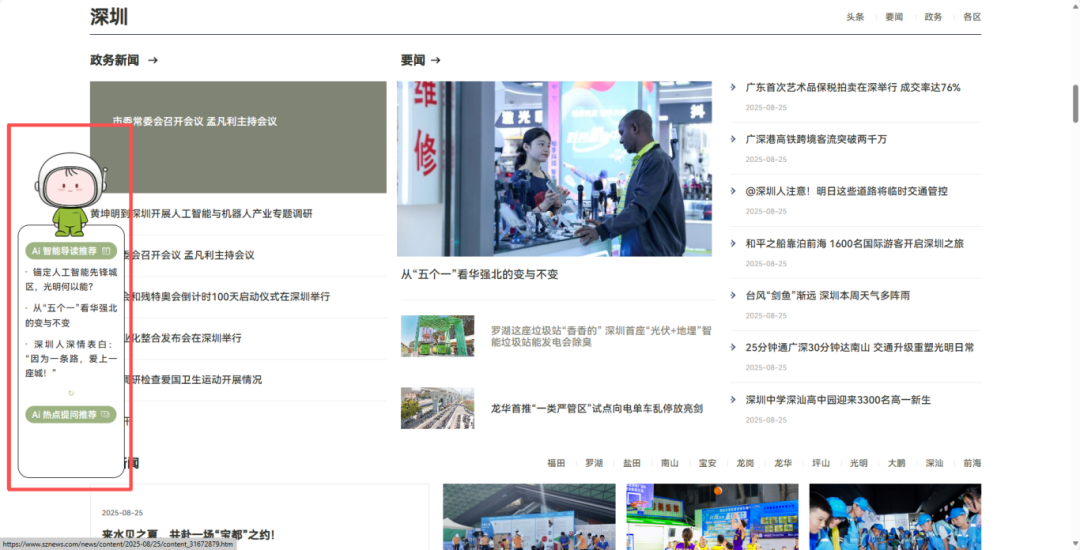
Task: Read 和平之船靠泊前海 news headline
Action: (x=854, y=243)
